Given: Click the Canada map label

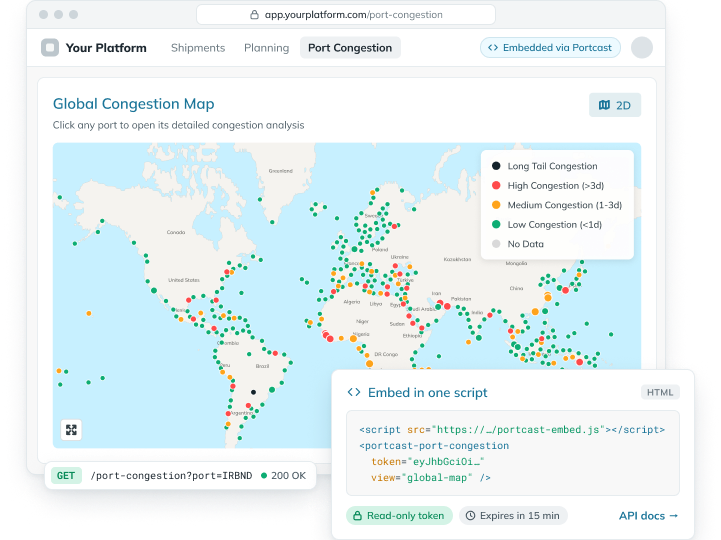Looking at the screenshot, I should [x=176, y=232].
